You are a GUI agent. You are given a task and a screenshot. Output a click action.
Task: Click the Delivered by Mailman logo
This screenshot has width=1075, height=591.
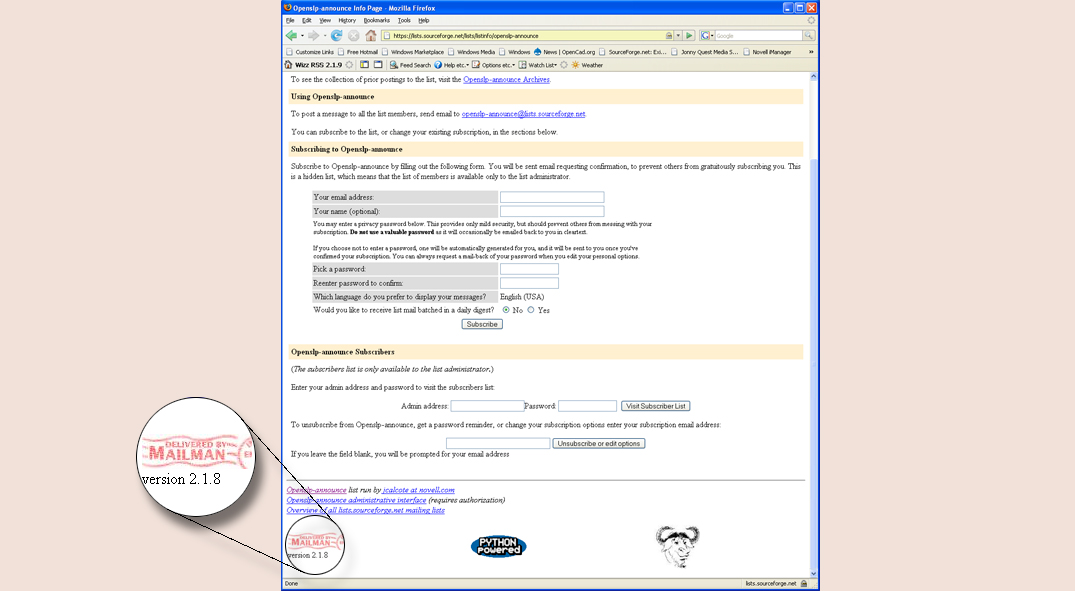click(x=314, y=540)
